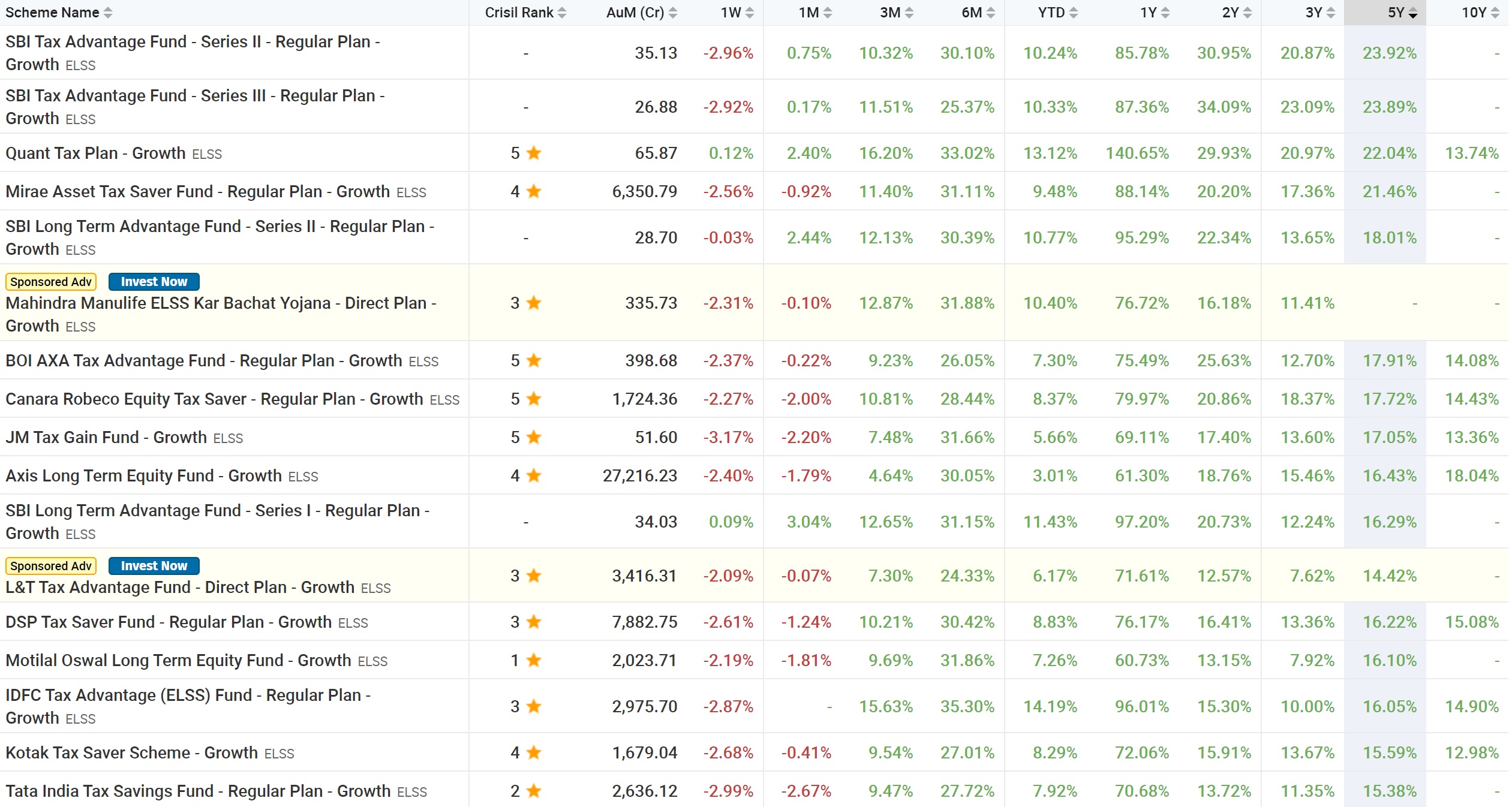Screen dimensions: 1512x807
Task: Click the 6M column header
Action: point(972,13)
